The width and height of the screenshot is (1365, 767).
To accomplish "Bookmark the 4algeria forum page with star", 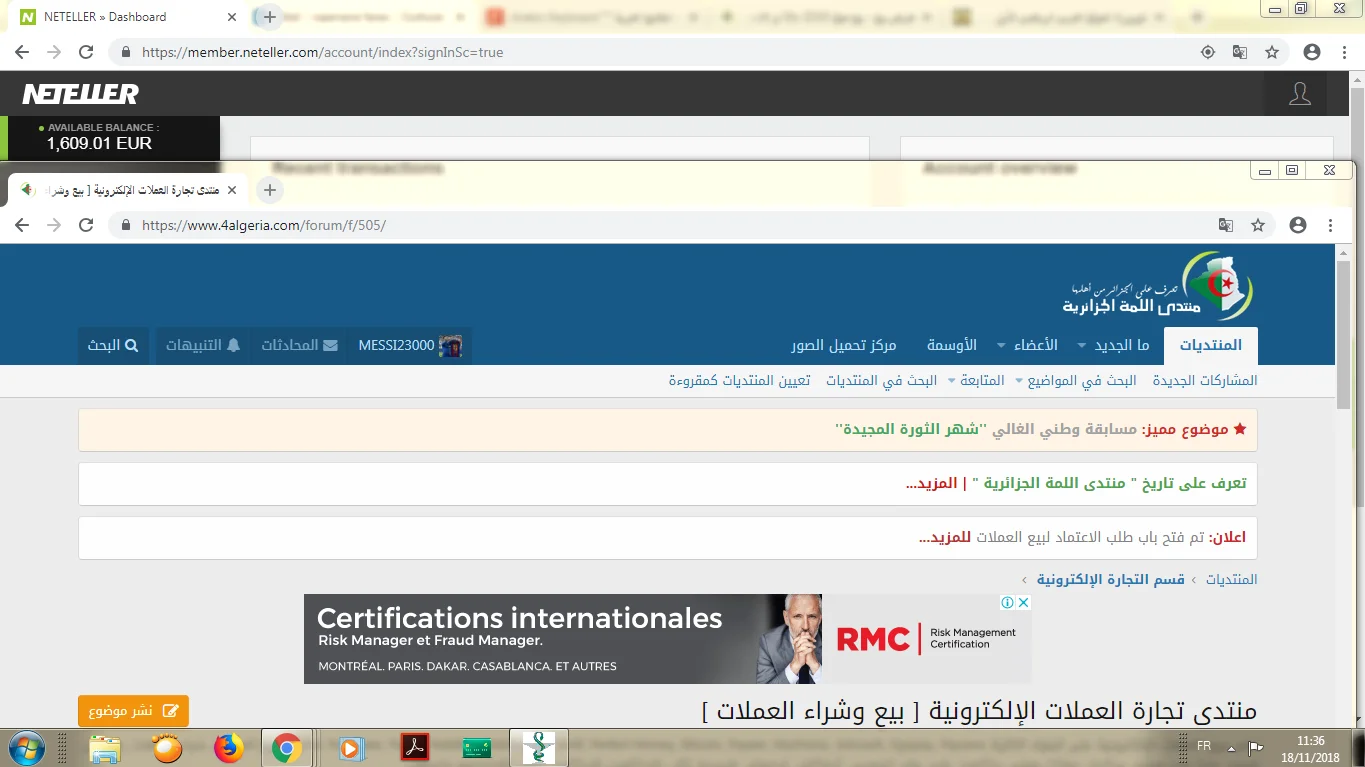I will [1258, 226].
